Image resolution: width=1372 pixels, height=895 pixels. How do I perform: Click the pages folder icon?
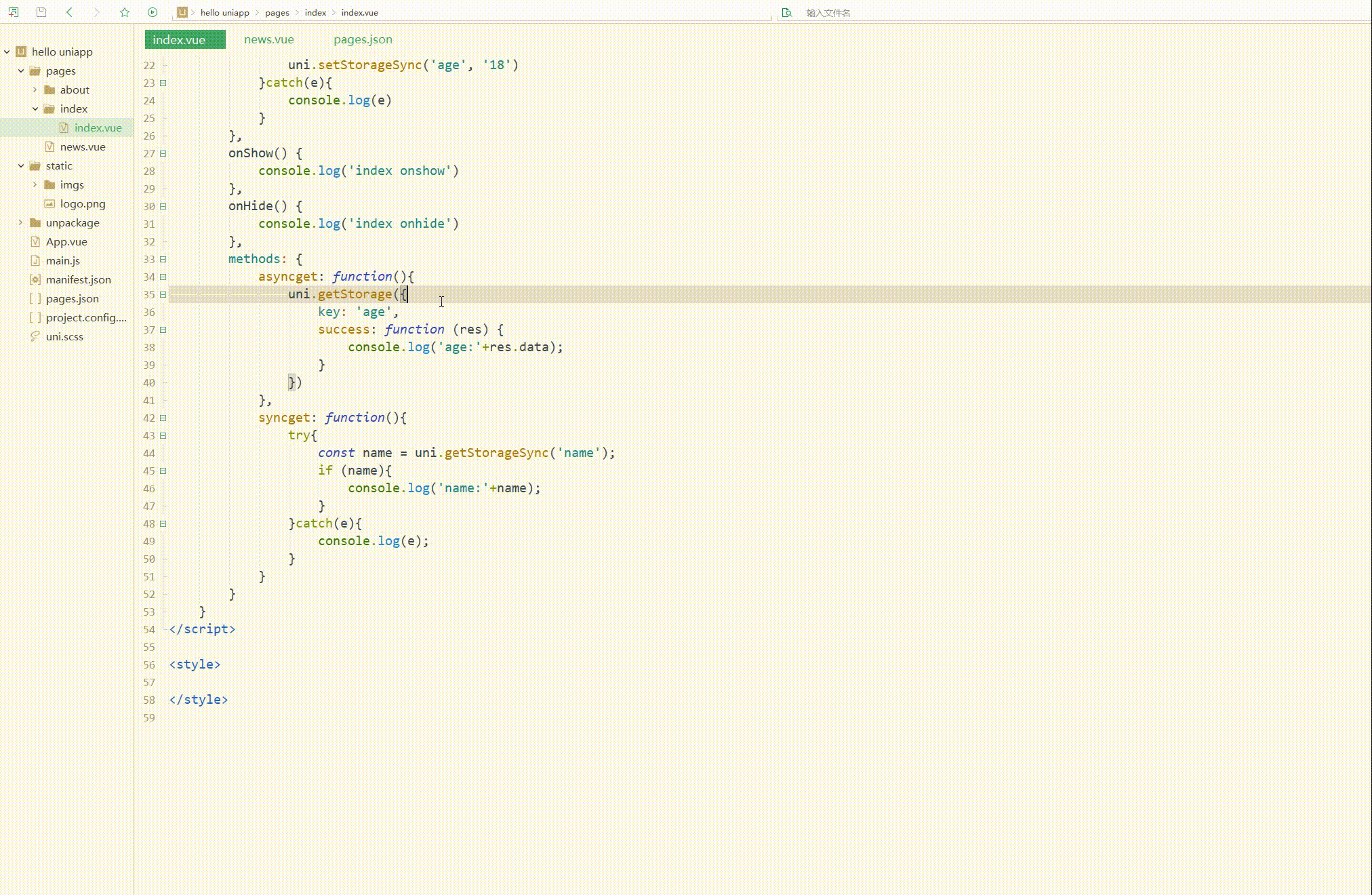35,71
